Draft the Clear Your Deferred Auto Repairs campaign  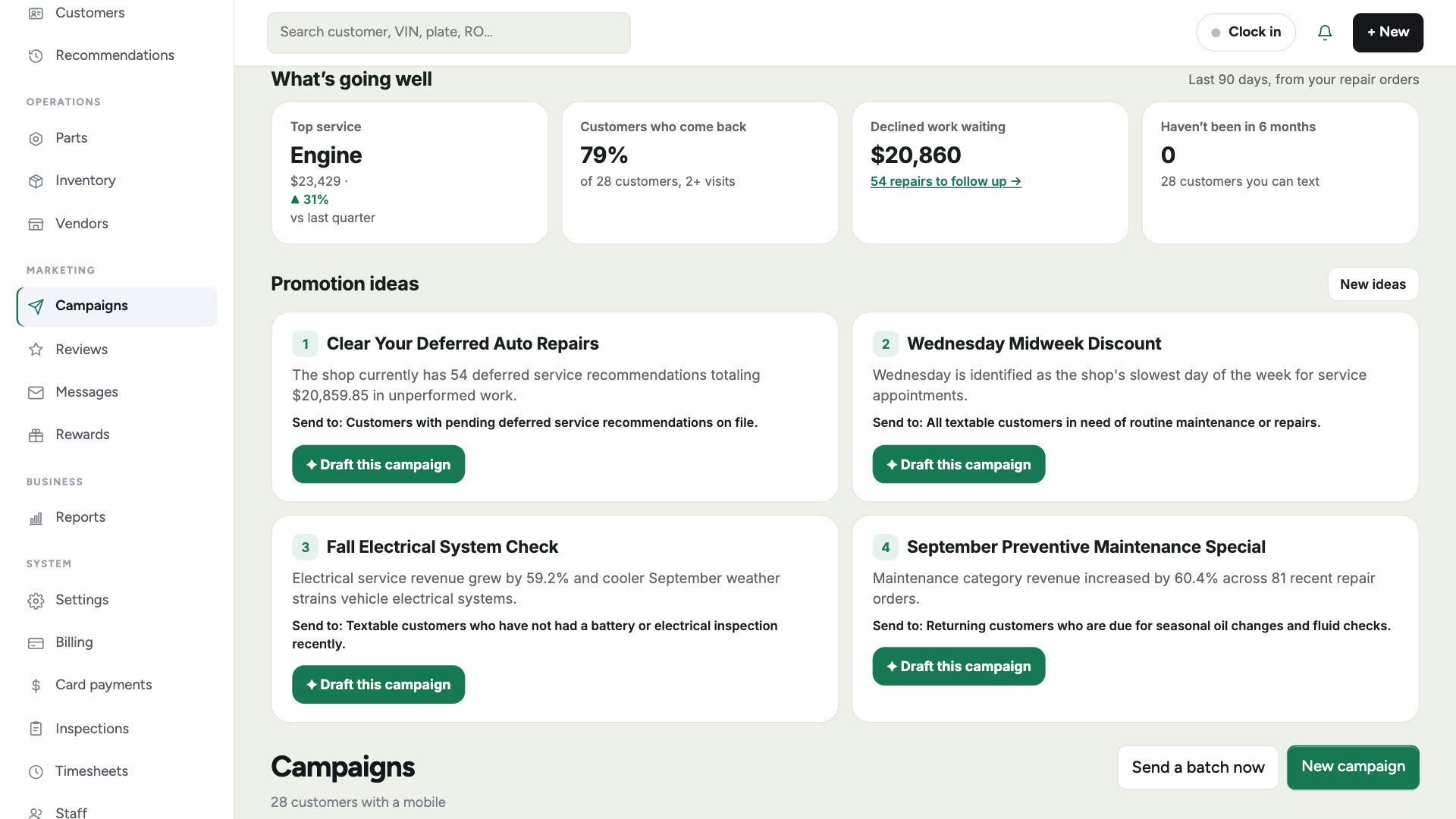click(378, 464)
